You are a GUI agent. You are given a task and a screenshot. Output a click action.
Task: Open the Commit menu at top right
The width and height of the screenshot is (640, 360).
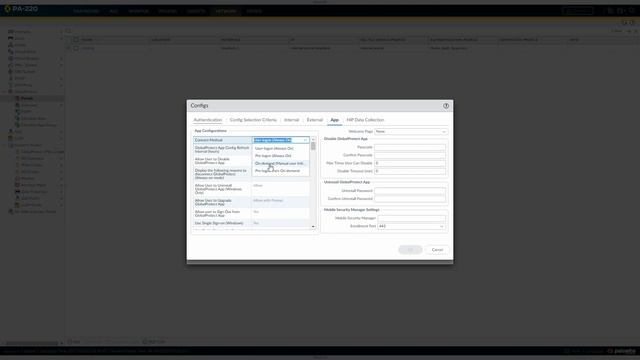(x=578, y=11)
